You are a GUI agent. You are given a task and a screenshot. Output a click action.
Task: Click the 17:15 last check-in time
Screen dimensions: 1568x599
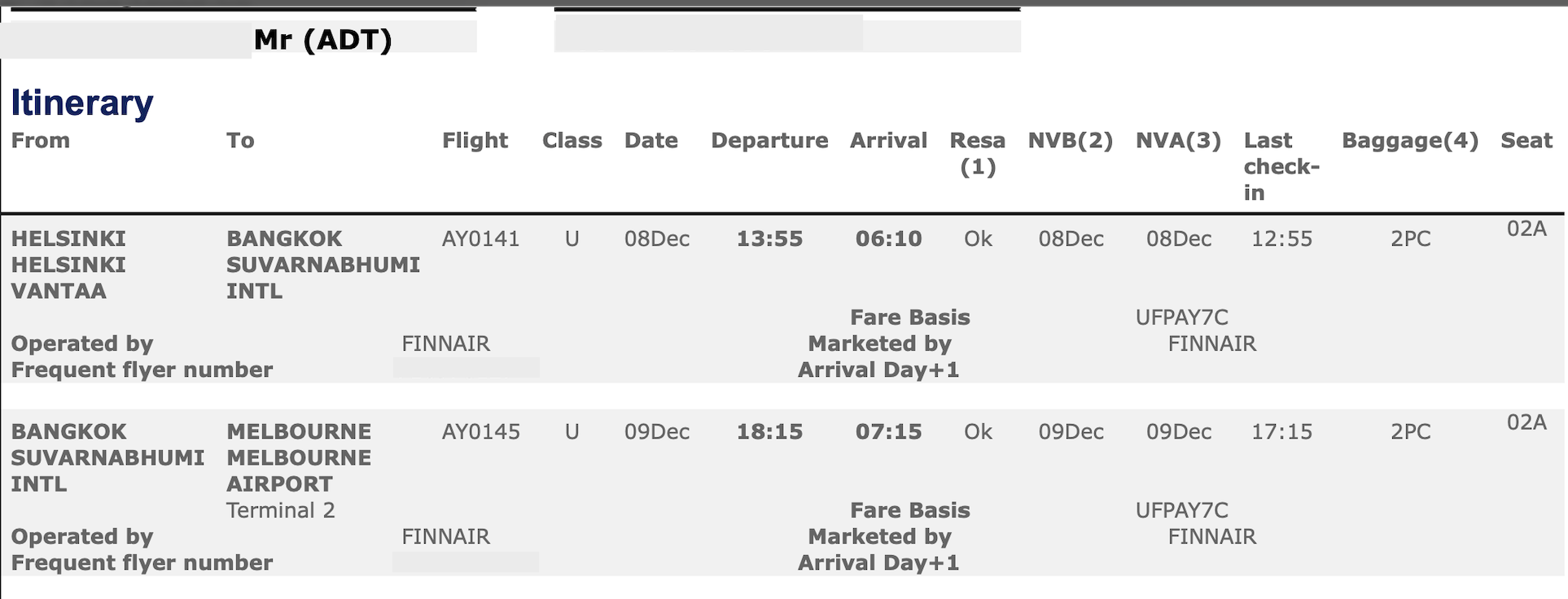[1281, 432]
